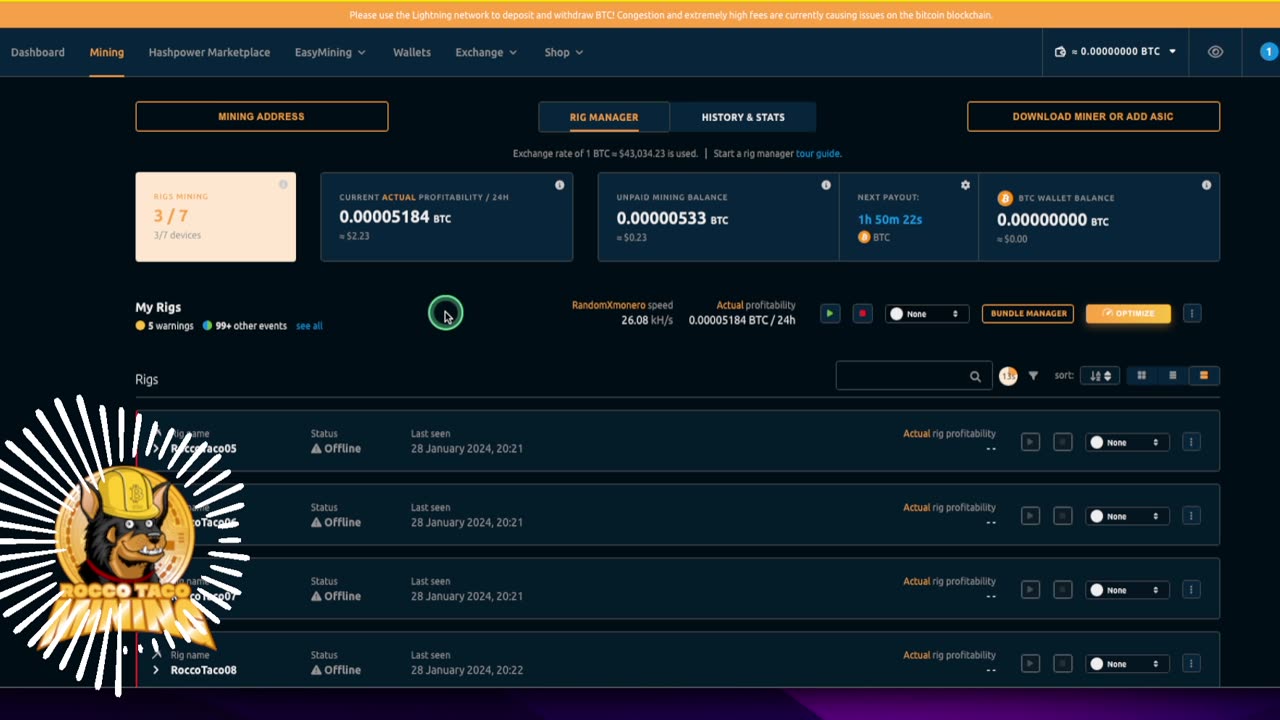Open the rigs filter funnel
This screenshot has height=720, width=1280.
(1033, 376)
